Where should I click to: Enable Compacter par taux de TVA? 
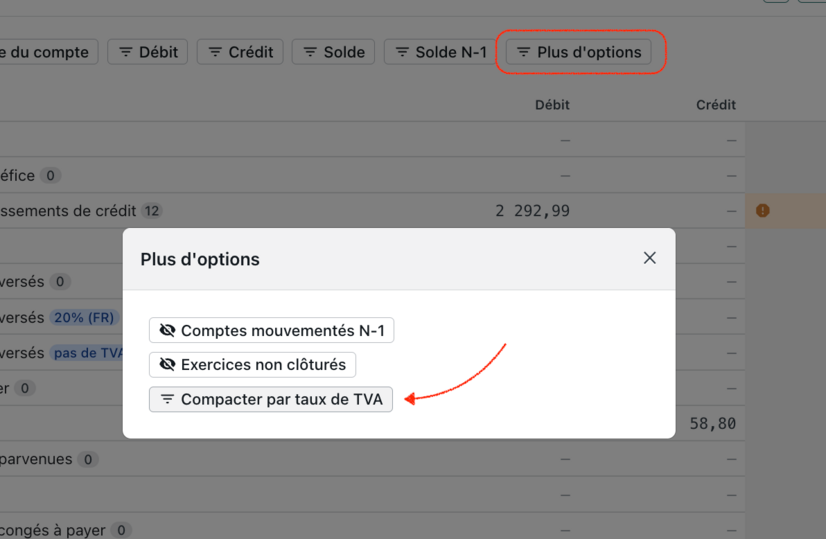coord(271,399)
